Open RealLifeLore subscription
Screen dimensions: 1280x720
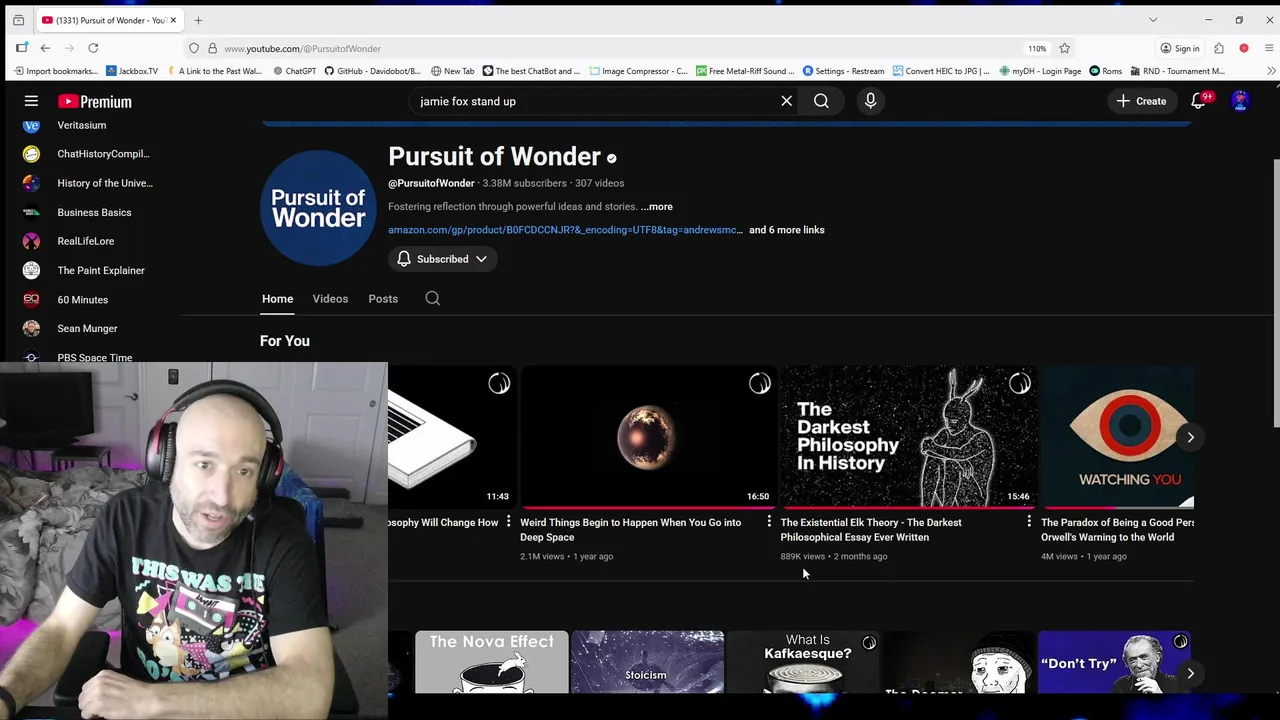(85, 241)
